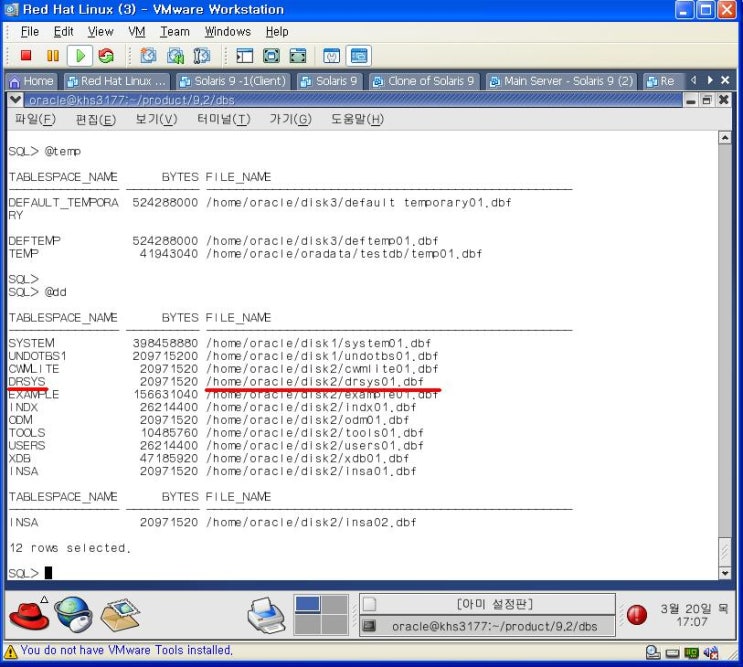Open the Windows menu
Image resolution: width=743 pixels, height=667 pixels.
pyautogui.click(x=227, y=32)
